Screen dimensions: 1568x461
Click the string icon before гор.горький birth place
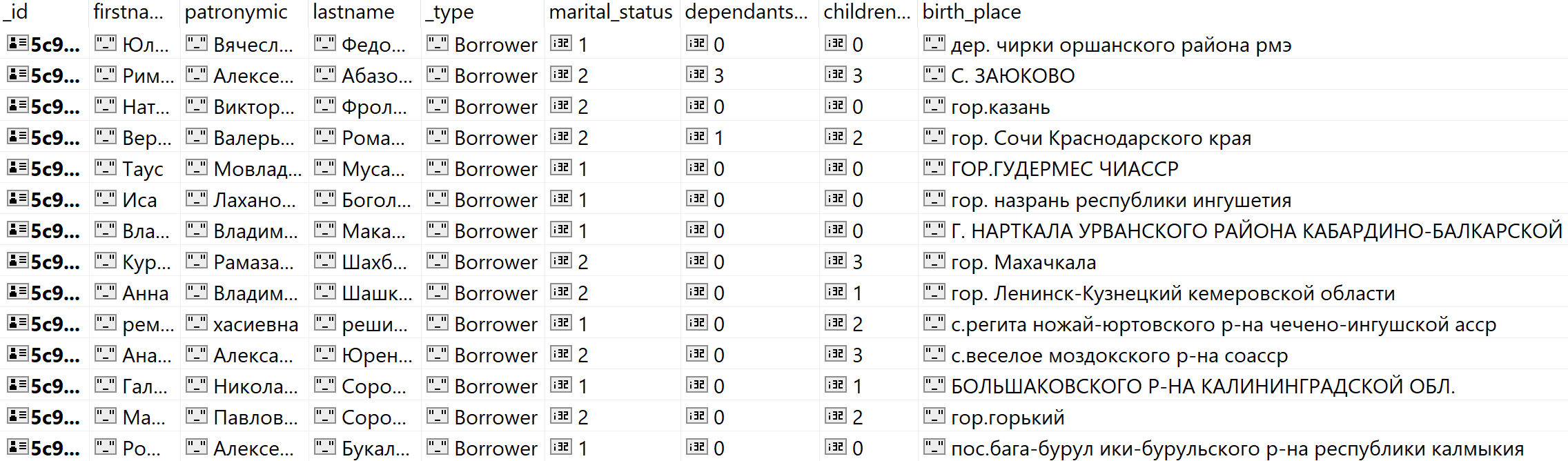click(x=934, y=416)
